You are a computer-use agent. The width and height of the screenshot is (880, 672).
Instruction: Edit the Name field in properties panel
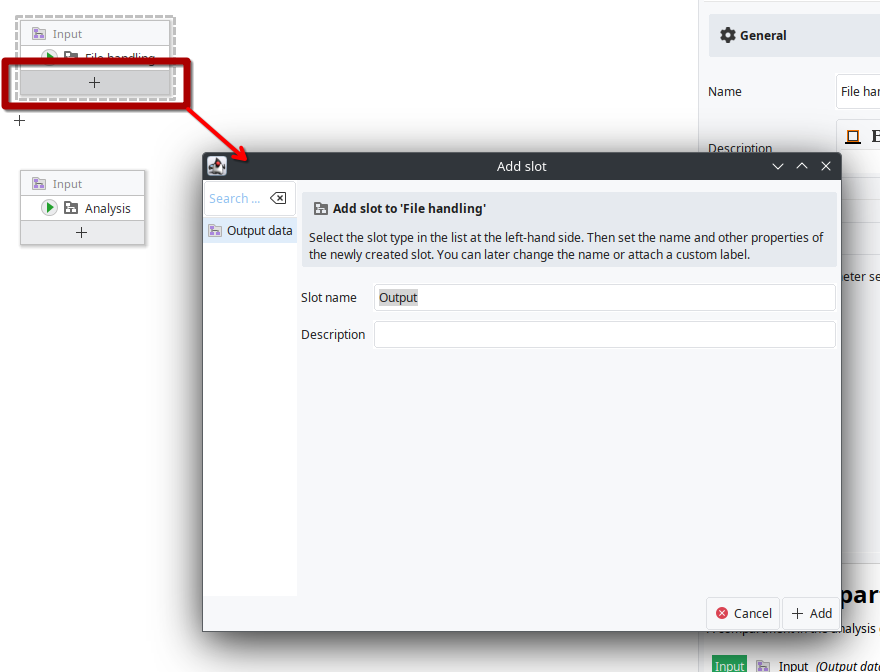point(859,92)
